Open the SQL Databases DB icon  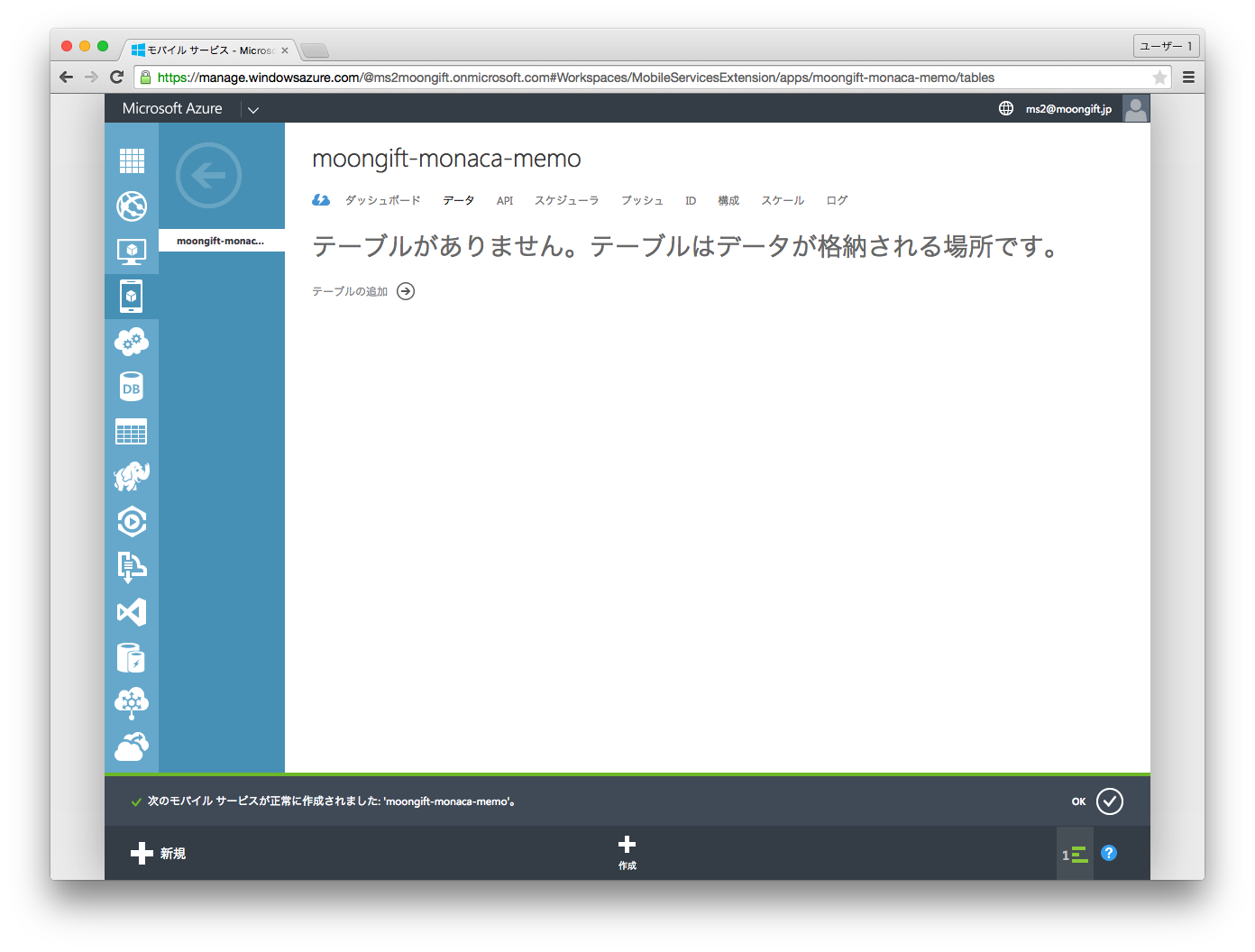pyautogui.click(x=132, y=388)
